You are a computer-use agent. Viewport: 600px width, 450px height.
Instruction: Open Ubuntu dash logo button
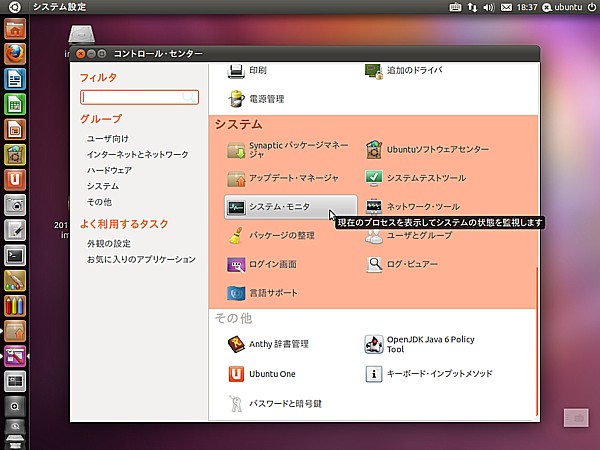tap(15, 7)
